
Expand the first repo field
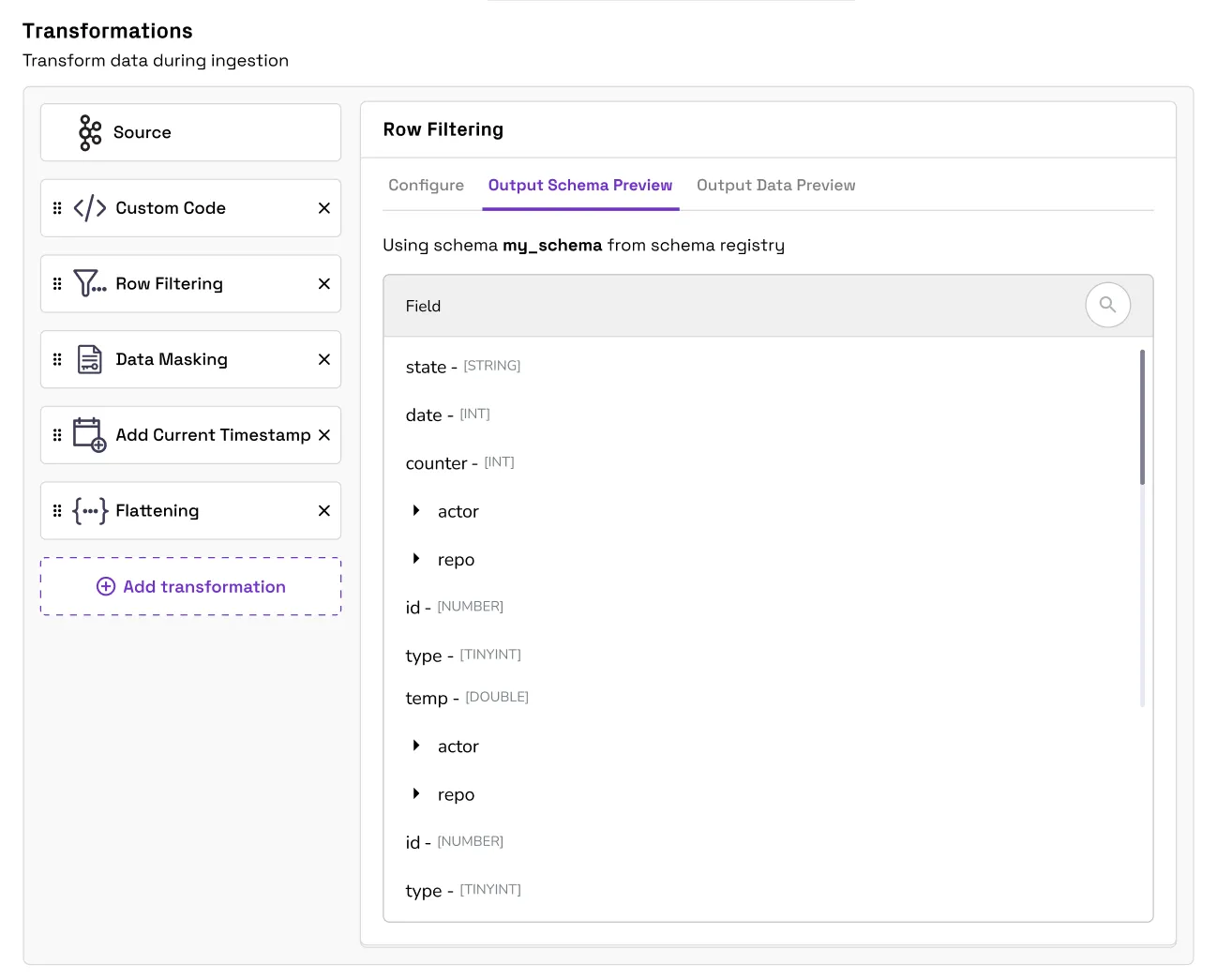click(x=416, y=559)
